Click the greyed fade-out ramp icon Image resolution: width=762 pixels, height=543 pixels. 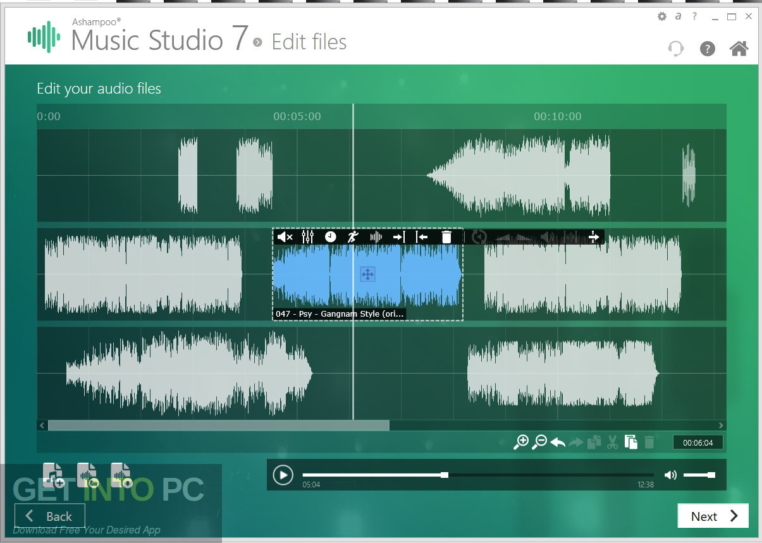pyautogui.click(x=525, y=238)
